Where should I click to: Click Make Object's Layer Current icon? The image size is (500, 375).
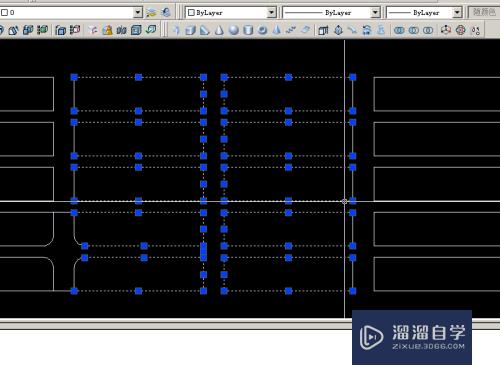point(151,13)
